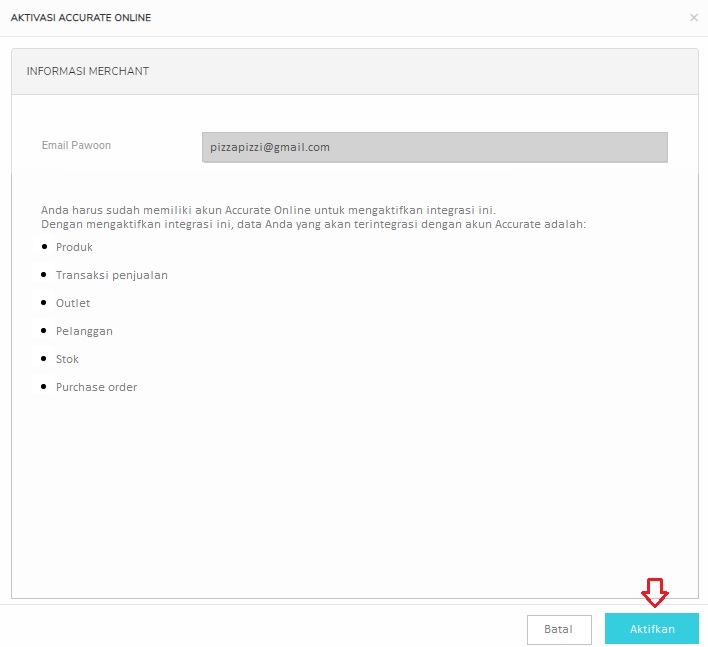Click the 'Email Pawoon' label

(76, 145)
